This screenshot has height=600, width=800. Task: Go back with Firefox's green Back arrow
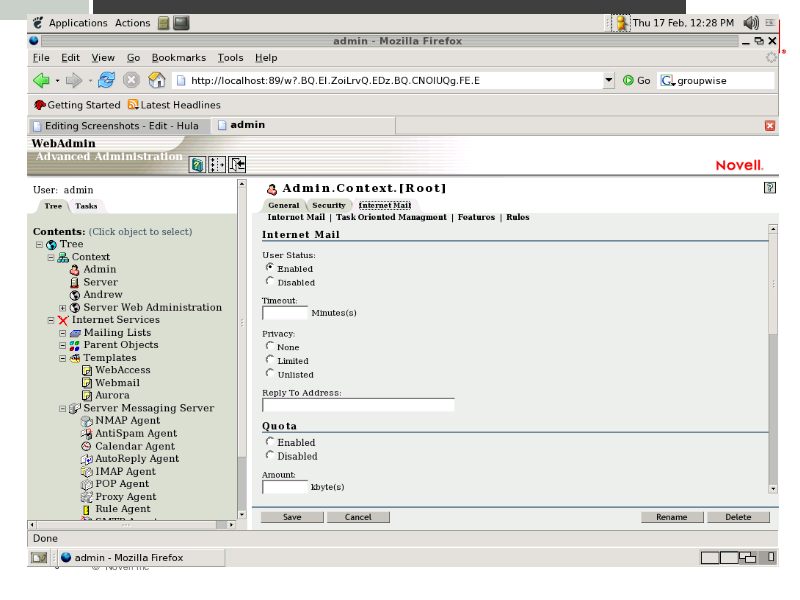[x=41, y=80]
